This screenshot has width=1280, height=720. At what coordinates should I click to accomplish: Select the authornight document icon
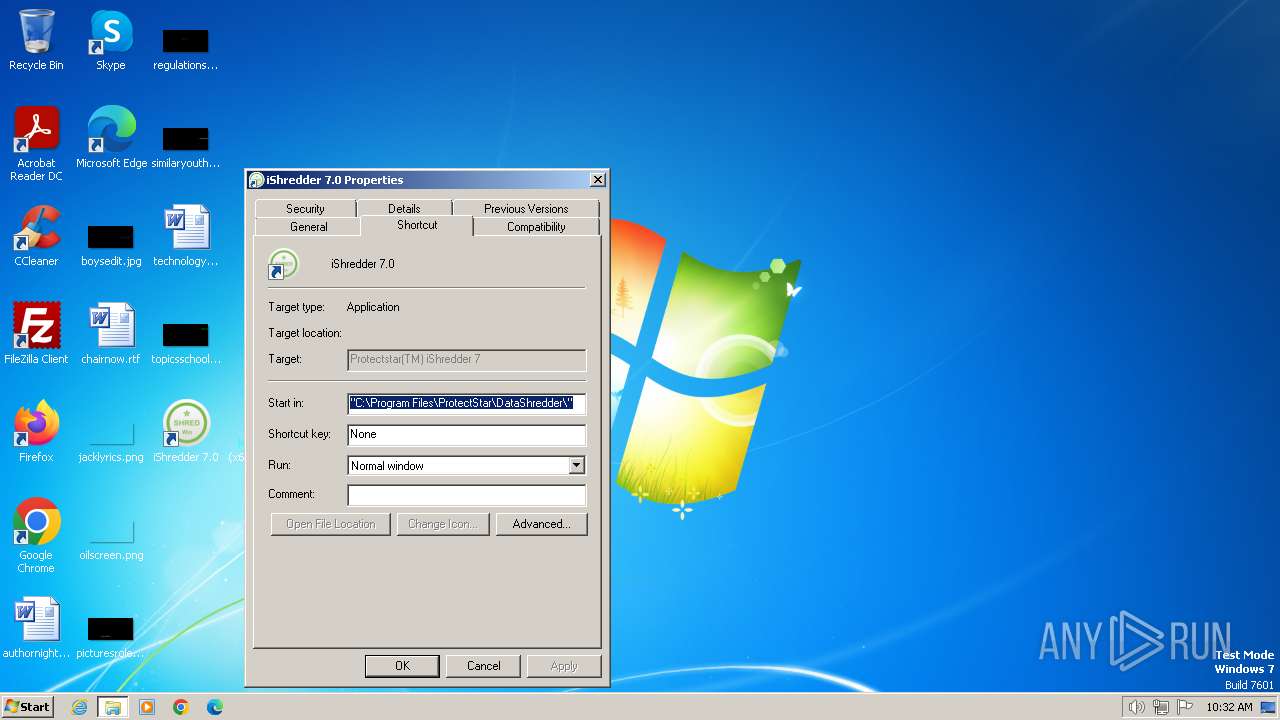pyautogui.click(x=36, y=628)
